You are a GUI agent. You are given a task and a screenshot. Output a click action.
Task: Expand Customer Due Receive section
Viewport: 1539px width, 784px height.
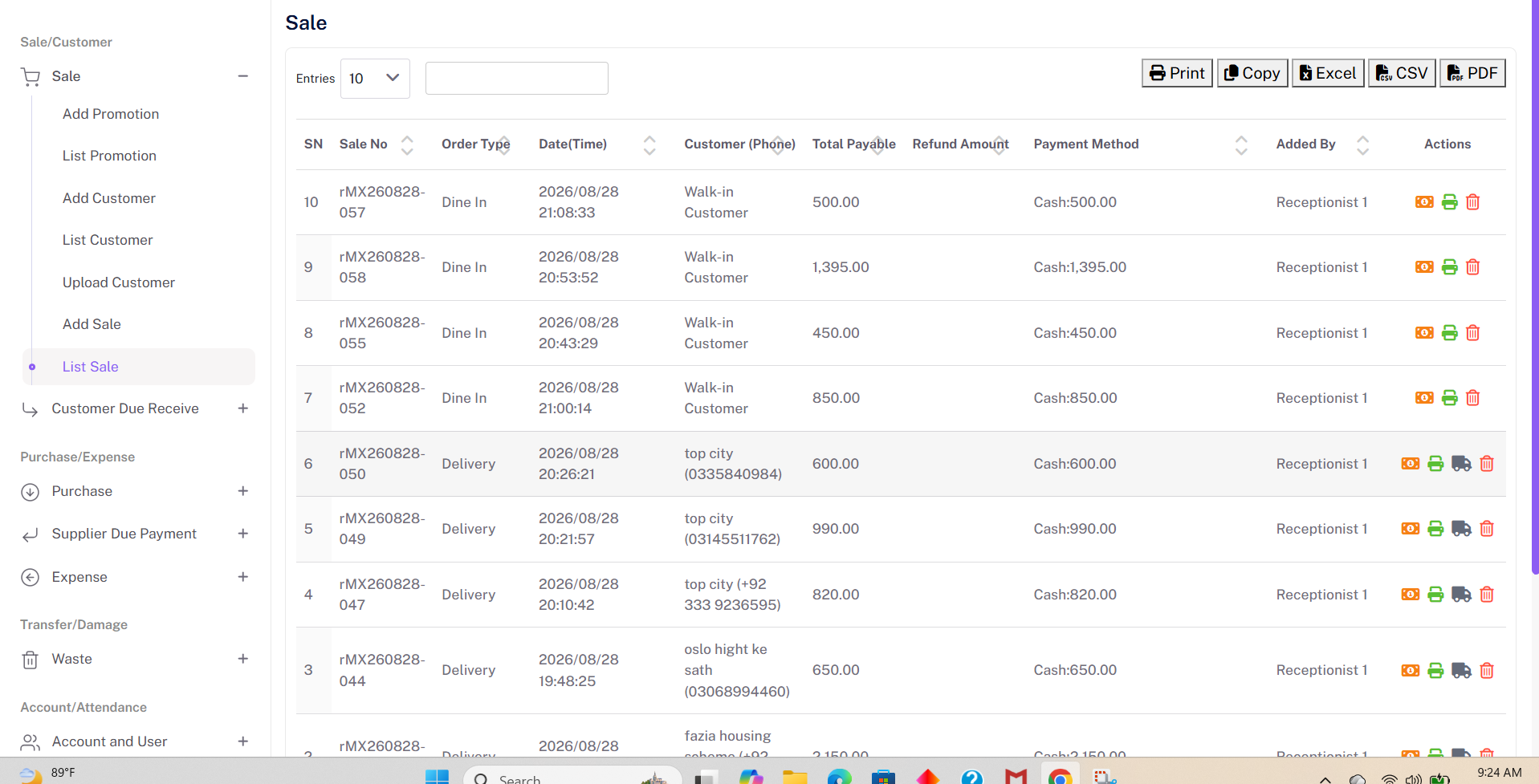[242, 408]
